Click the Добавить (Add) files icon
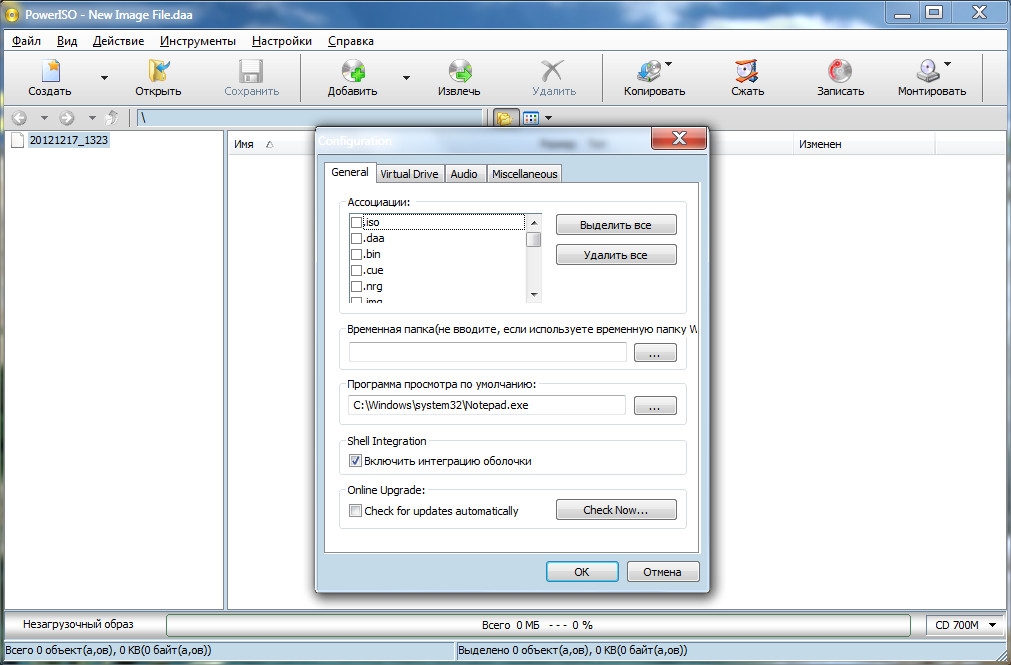 pyautogui.click(x=353, y=70)
